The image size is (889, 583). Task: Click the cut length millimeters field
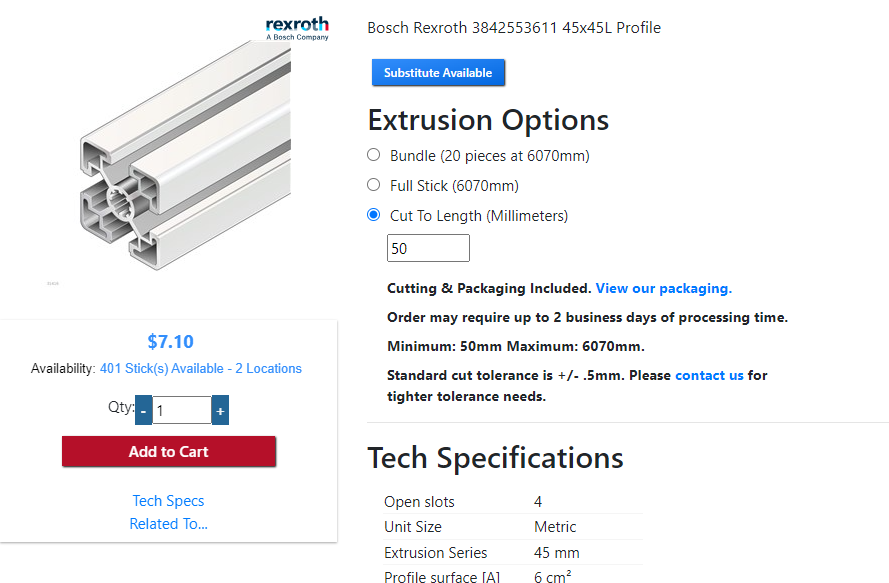pyautogui.click(x=428, y=248)
